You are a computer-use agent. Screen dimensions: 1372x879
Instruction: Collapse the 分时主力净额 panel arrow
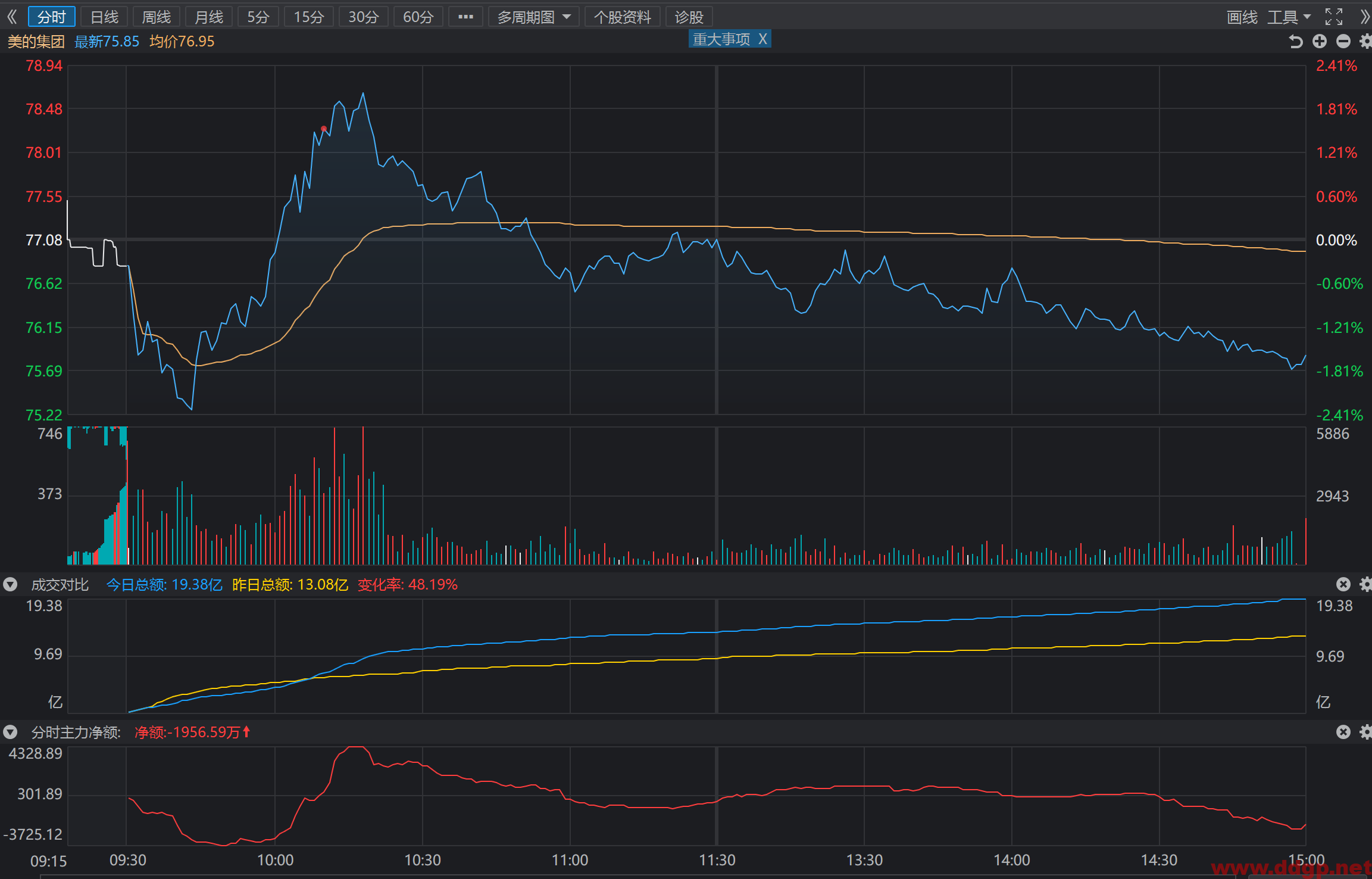[x=10, y=732]
